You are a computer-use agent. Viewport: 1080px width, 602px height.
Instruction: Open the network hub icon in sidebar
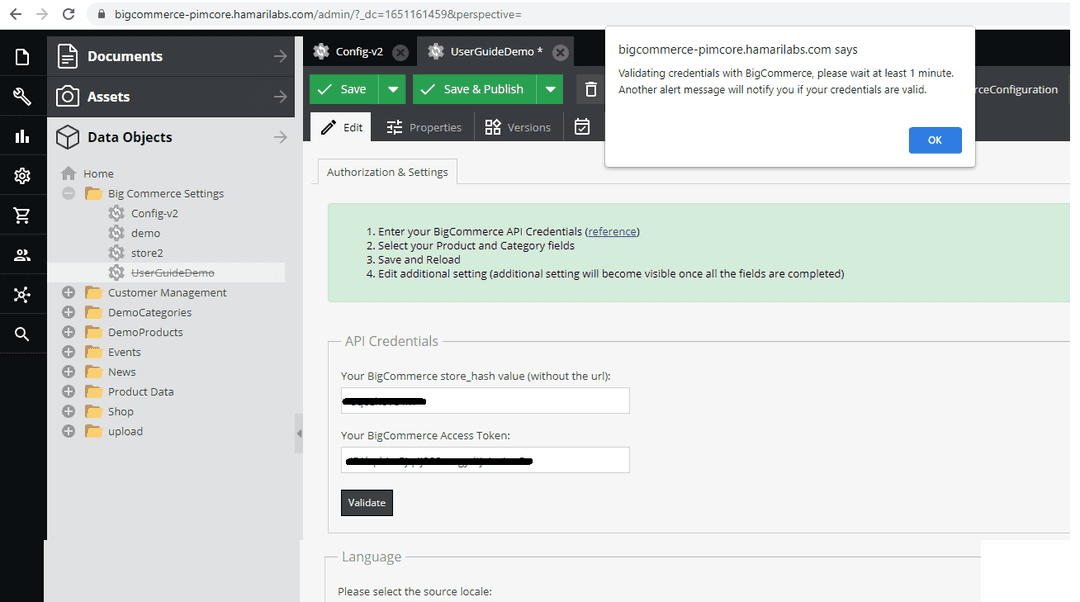[x=22, y=295]
